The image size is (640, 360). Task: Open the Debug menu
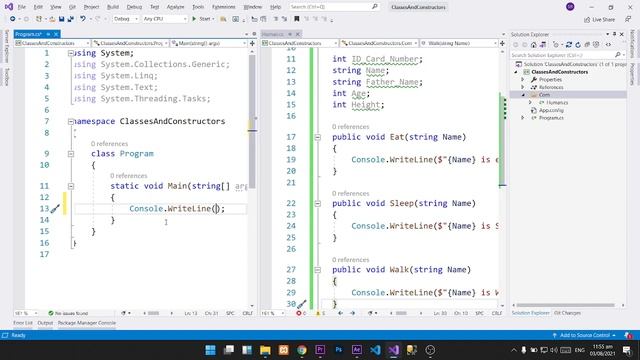coord(134,7)
